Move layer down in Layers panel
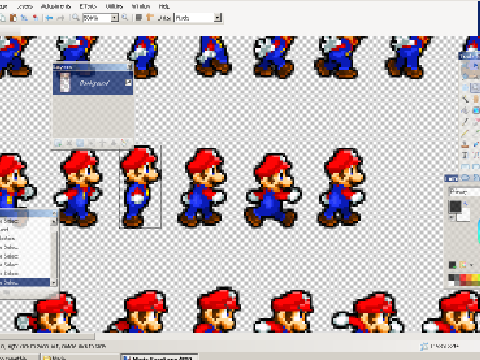Screen dimensions: 480x360 pos(113,143)
